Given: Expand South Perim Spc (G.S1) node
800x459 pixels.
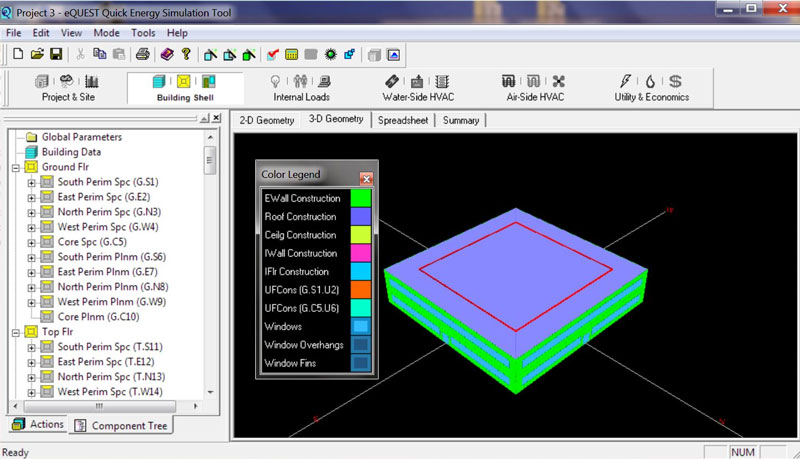Looking at the screenshot, I should [x=32, y=183].
